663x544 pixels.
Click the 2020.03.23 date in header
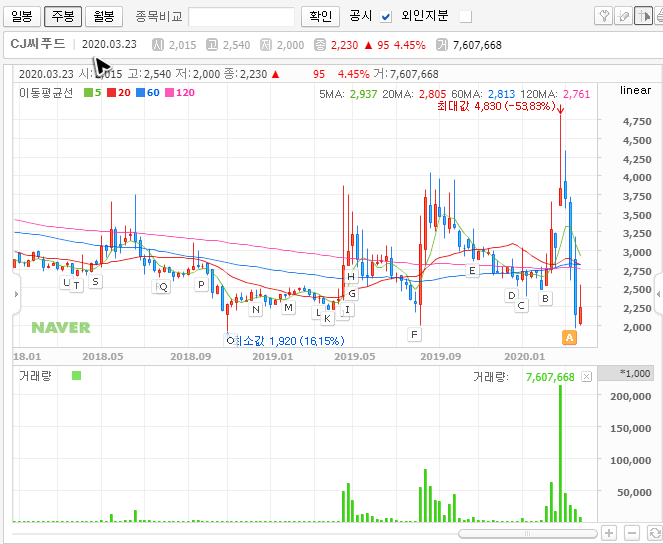109,44
